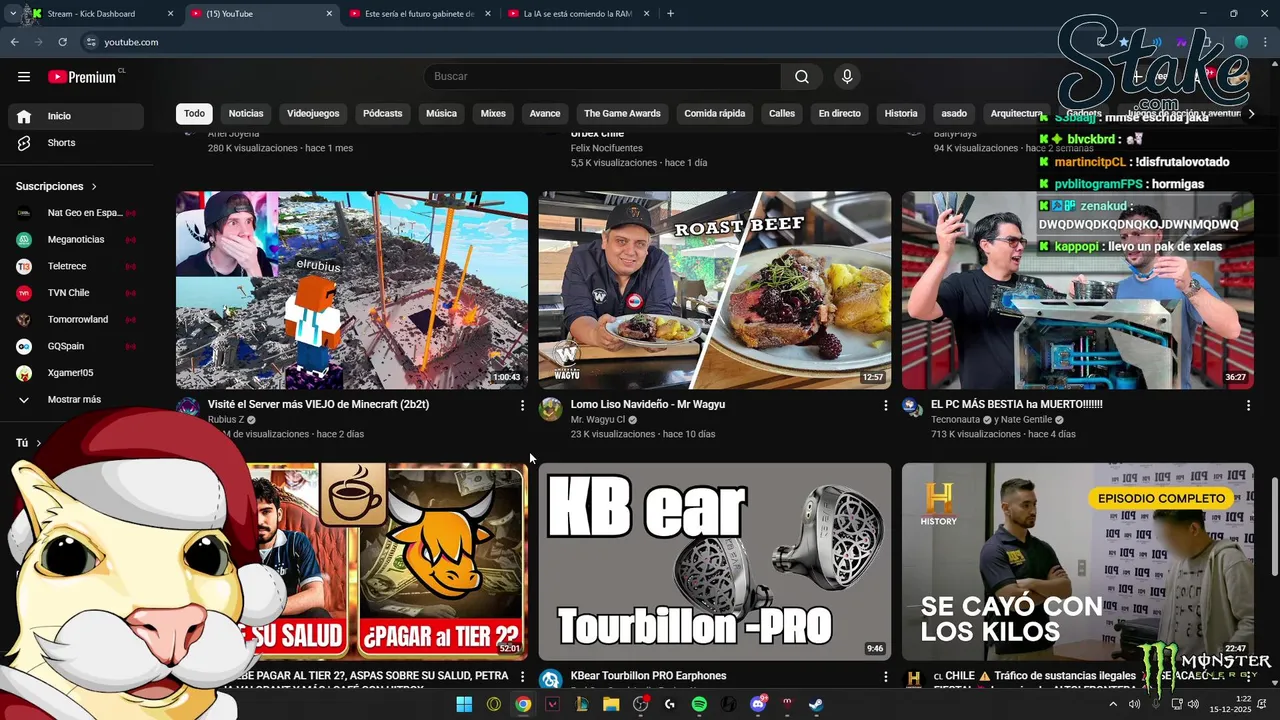Open File Explorer from the taskbar
This screenshot has width=1280, height=720.
[x=611, y=705]
